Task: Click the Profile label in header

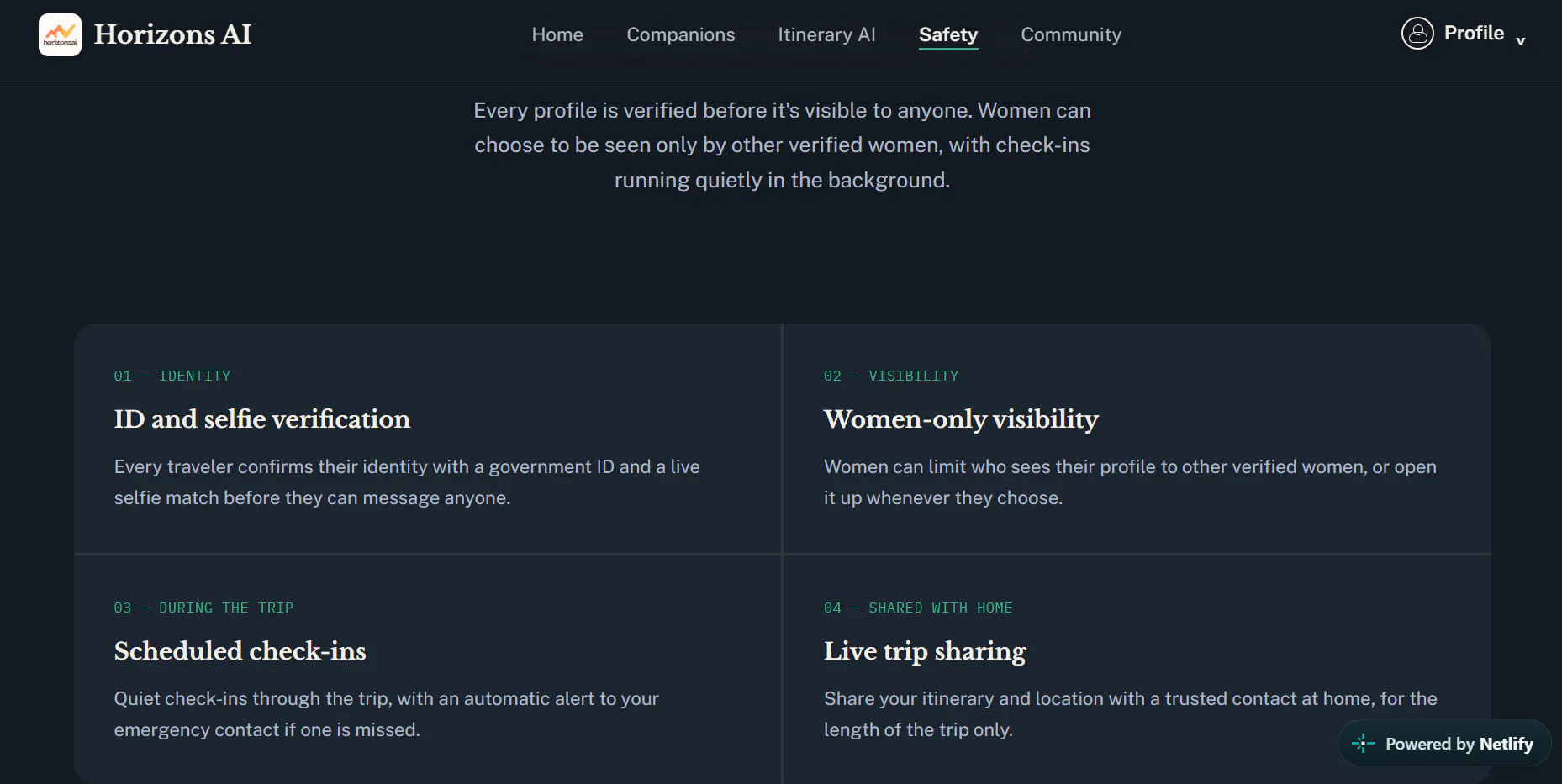Action: [x=1474, y=34]
